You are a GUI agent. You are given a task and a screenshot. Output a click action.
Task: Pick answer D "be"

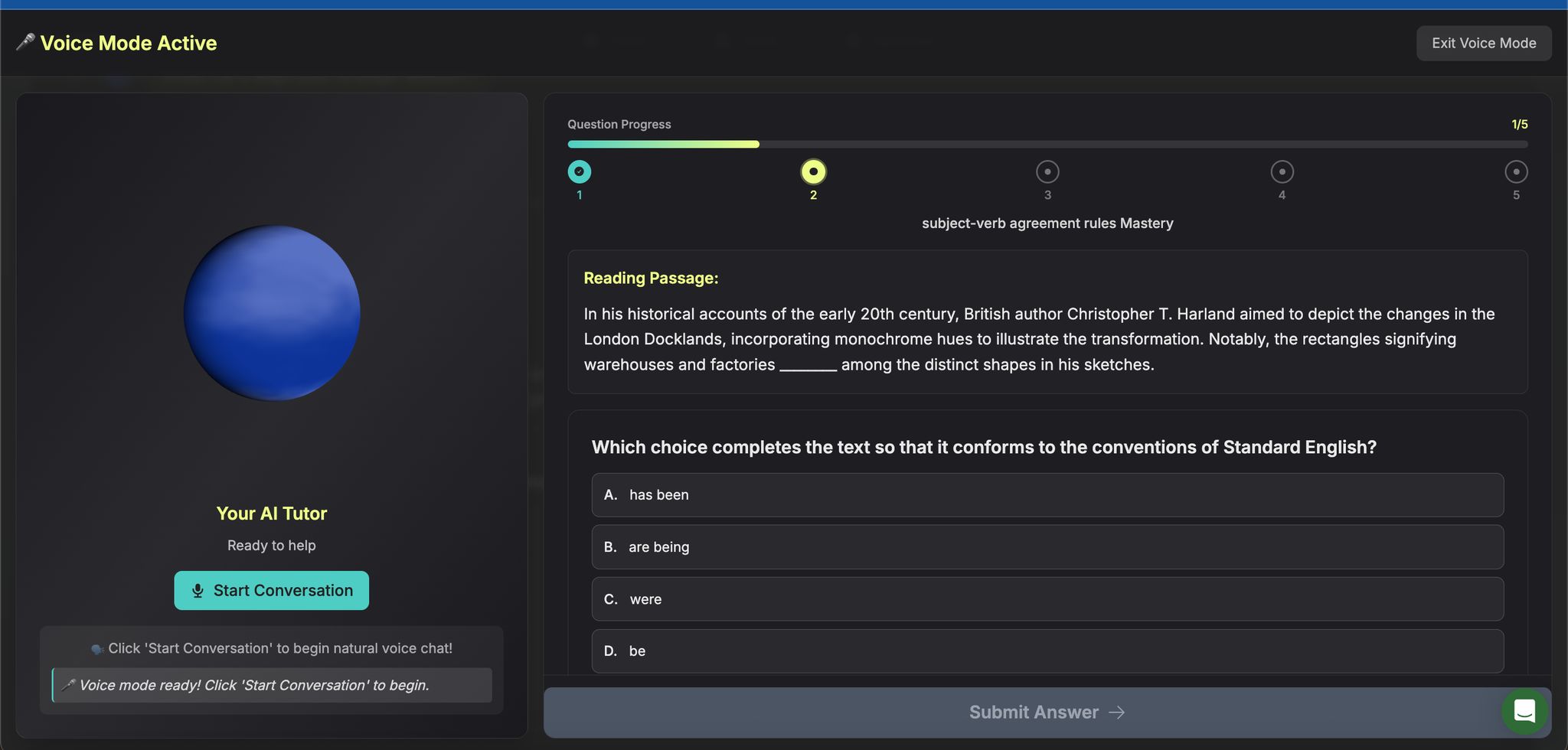pyautogui.click(x=1047, y=651)
